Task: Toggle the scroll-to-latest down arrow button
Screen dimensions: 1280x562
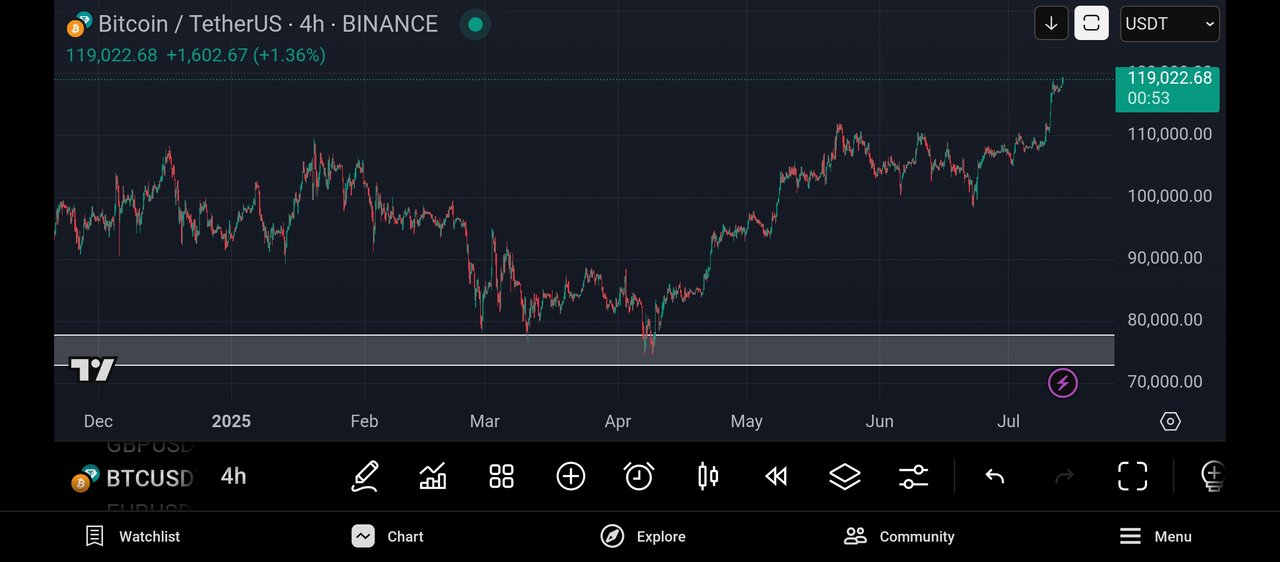Action: click(x=1051, y=23)
